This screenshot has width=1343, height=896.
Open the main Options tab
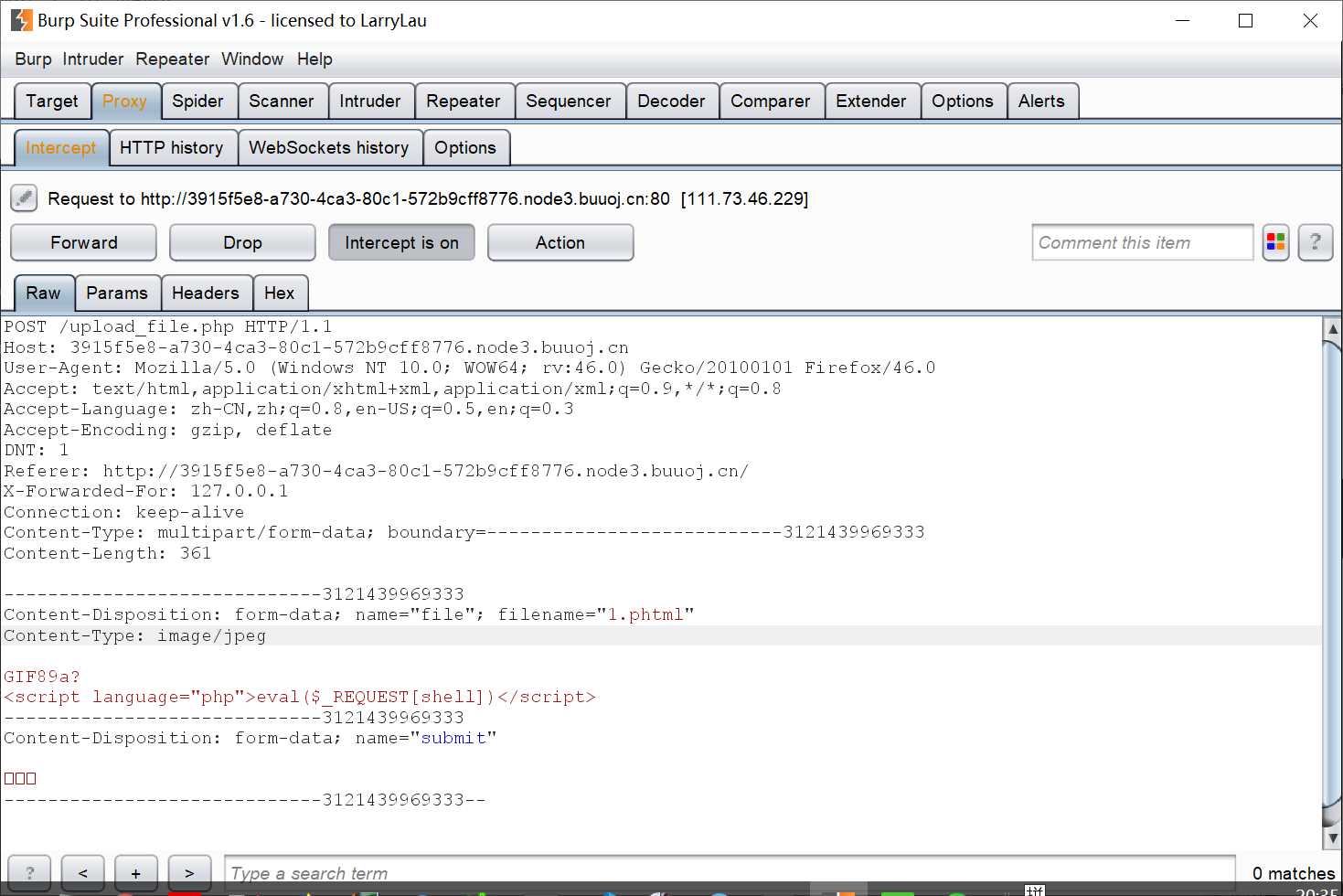click(963, 101)
